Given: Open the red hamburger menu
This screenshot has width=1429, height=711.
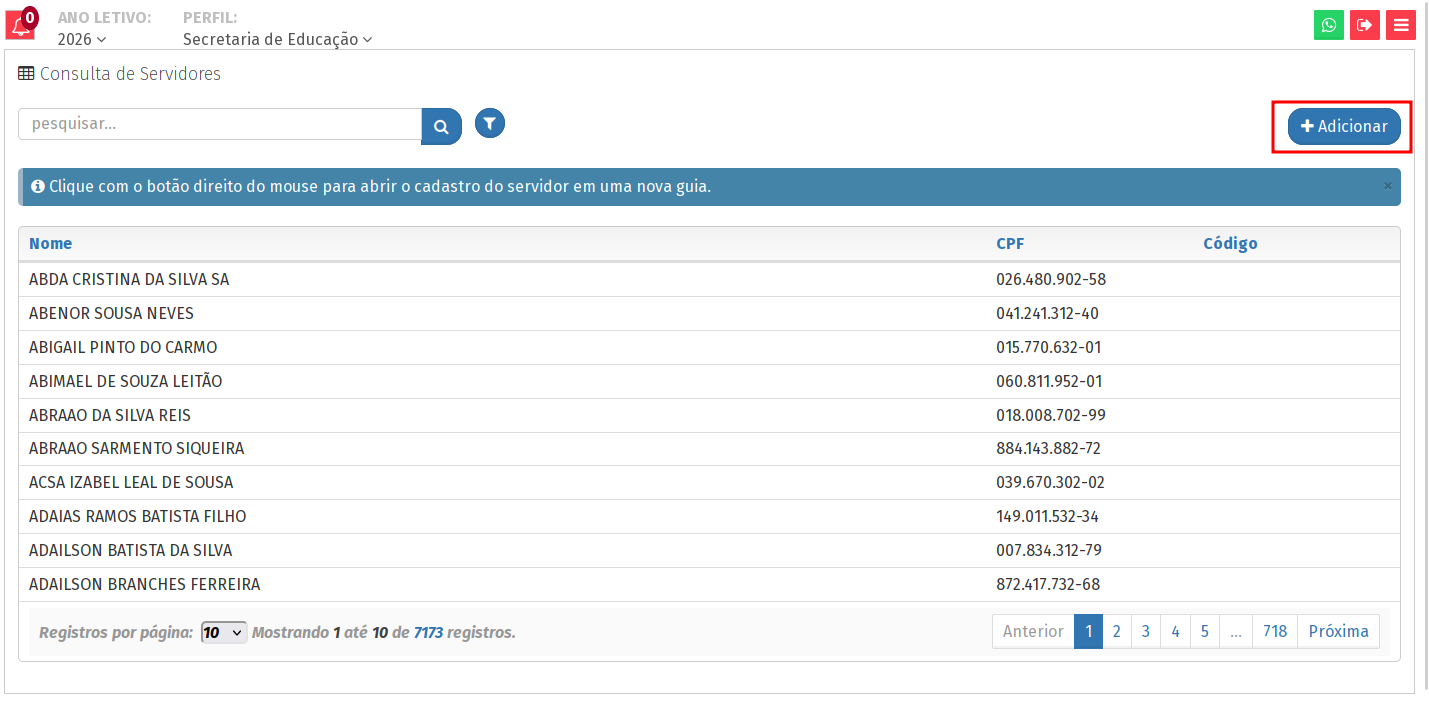Looking at the screenshot, I should pos(1400,25).
